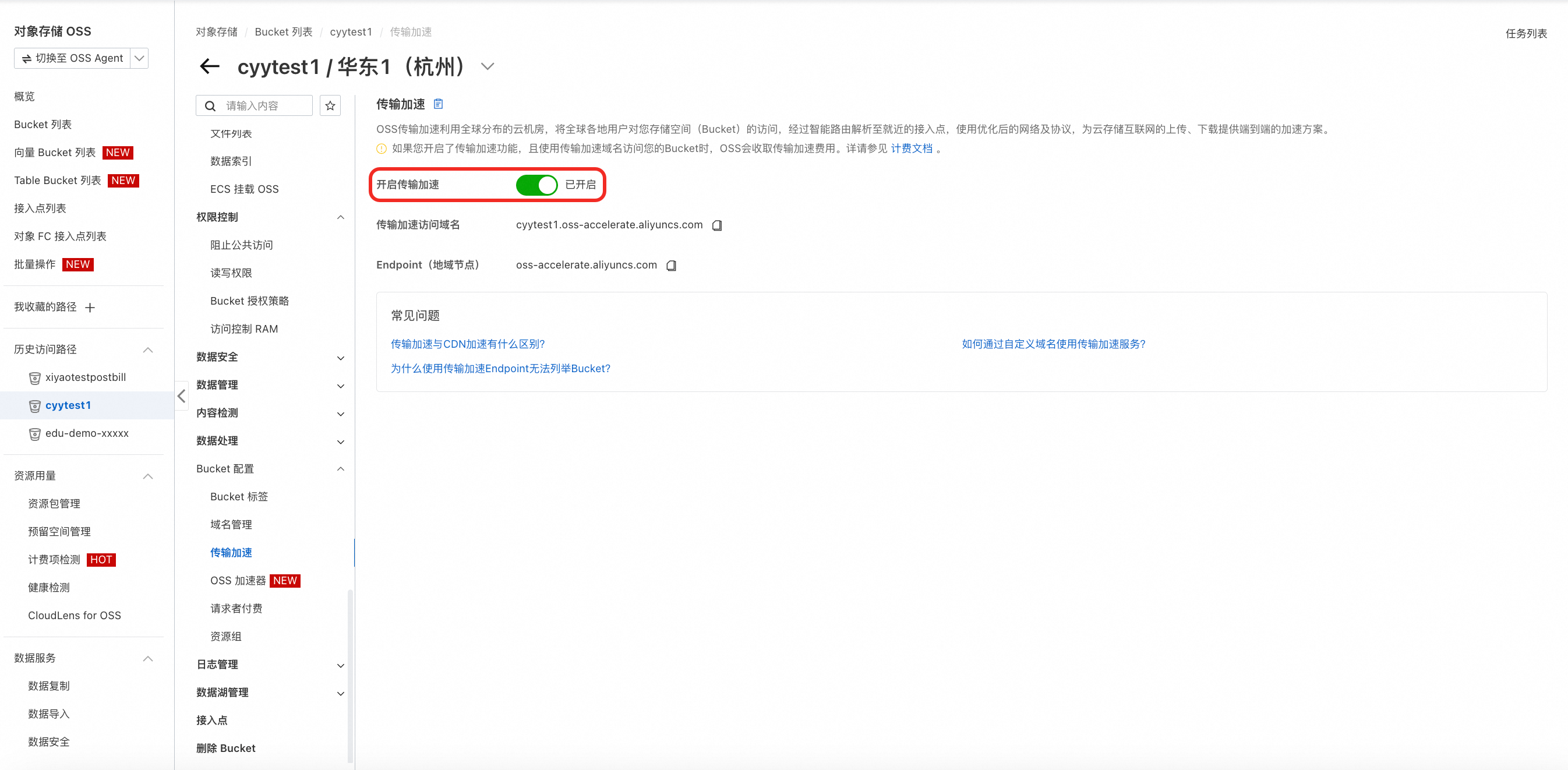
Task: Add a favorite path with the plus icon
Action: 90,308
